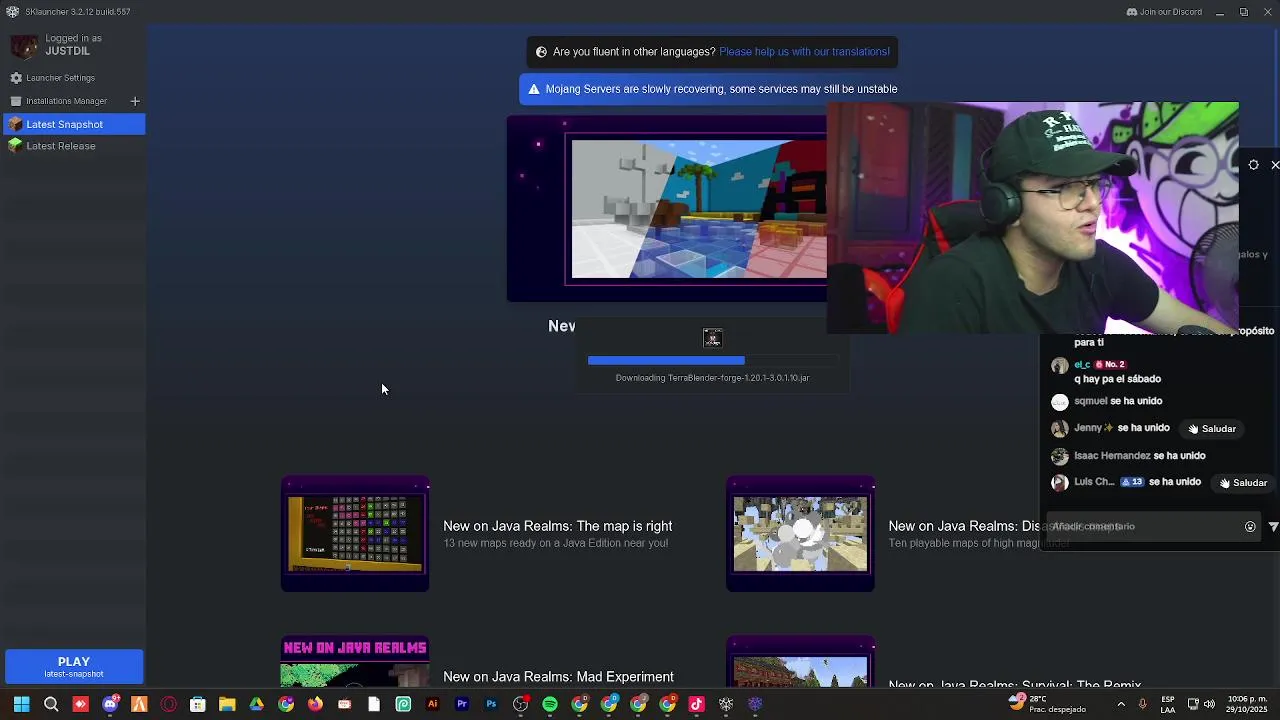Open emoji picker in chat box
This screenshot has height=720, width=1280.
(x=1250, y=527)
